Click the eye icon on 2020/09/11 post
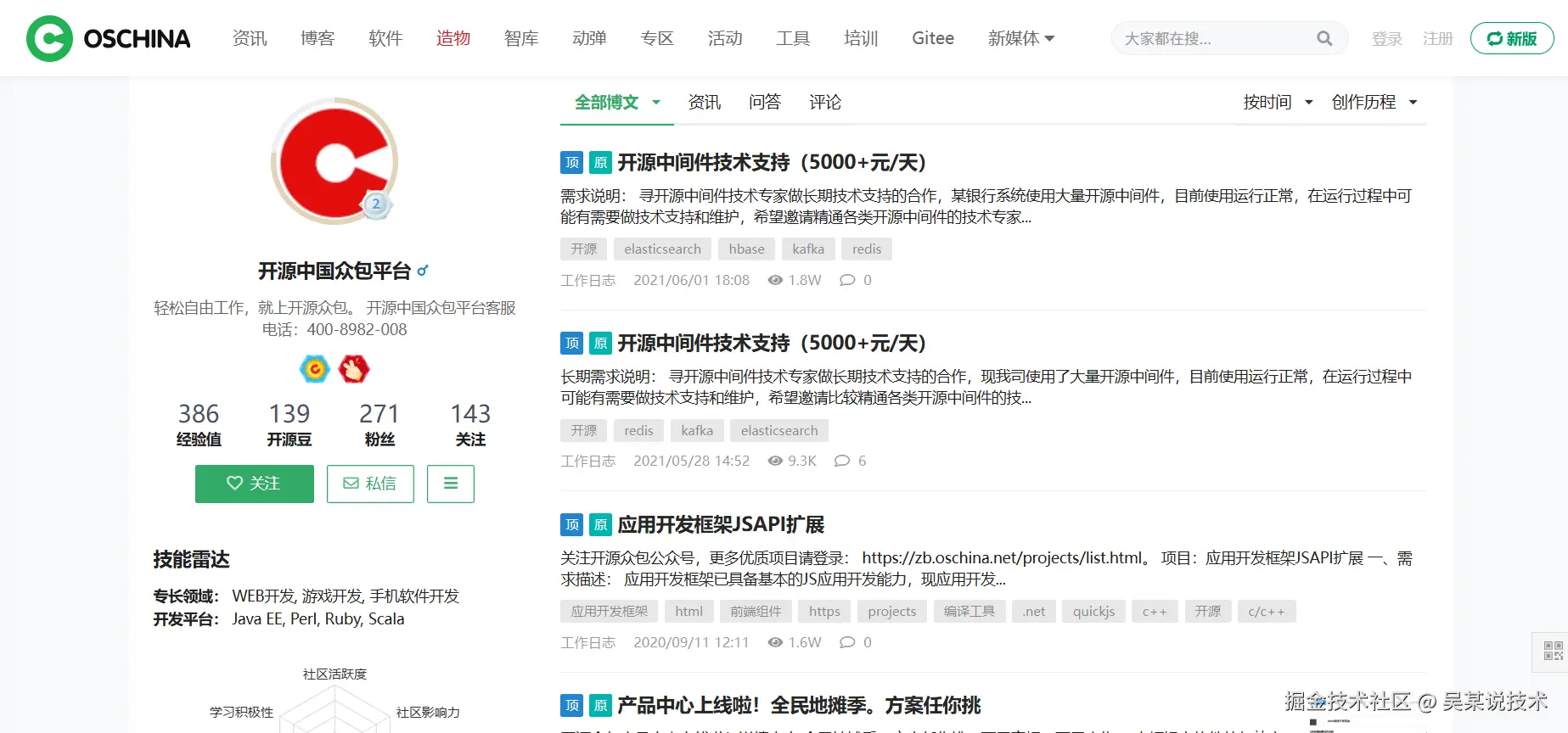 pyautogui.click(x=775, y=642)
